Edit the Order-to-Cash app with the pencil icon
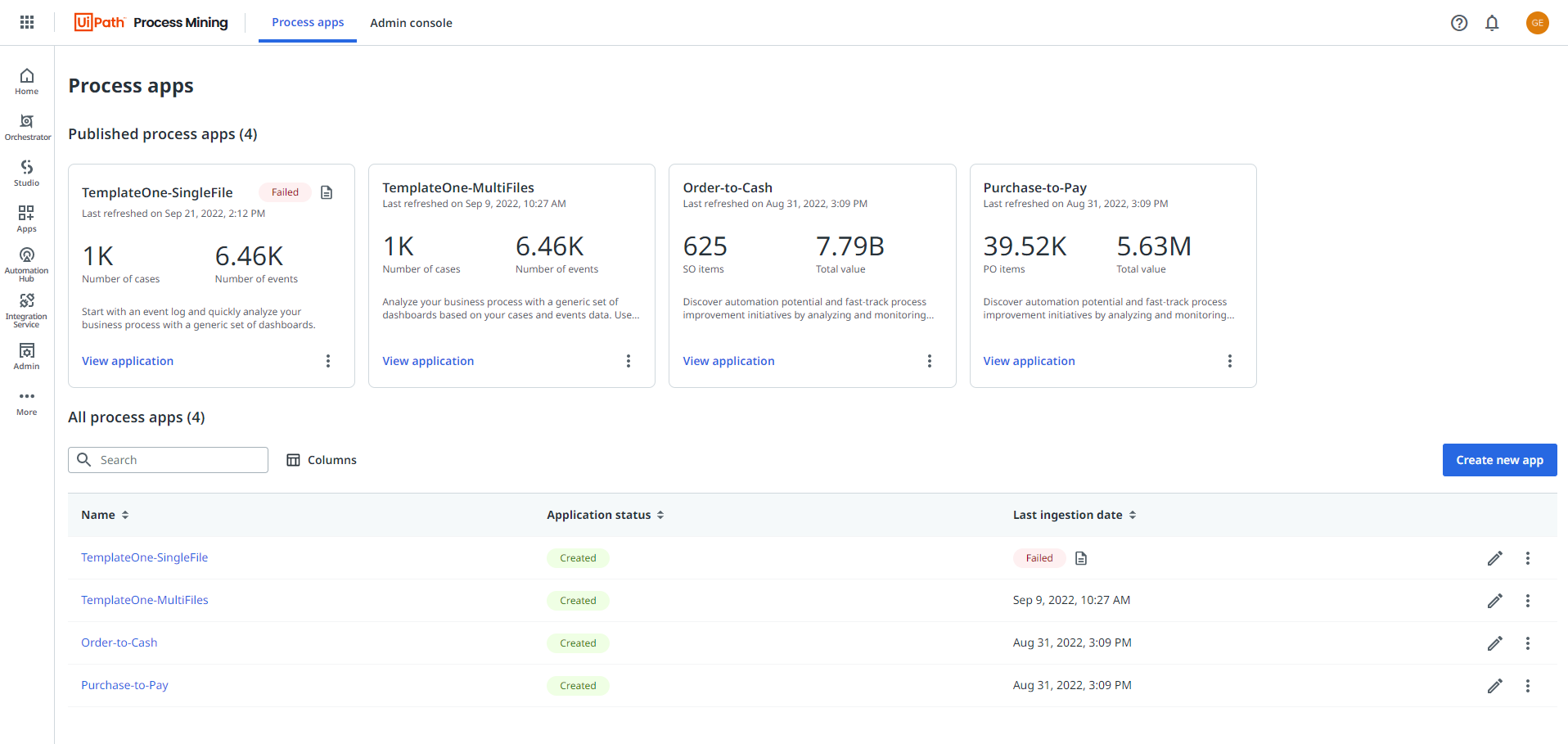The height and width of the screenshot is (744, 1568). tap(1494, 643)
